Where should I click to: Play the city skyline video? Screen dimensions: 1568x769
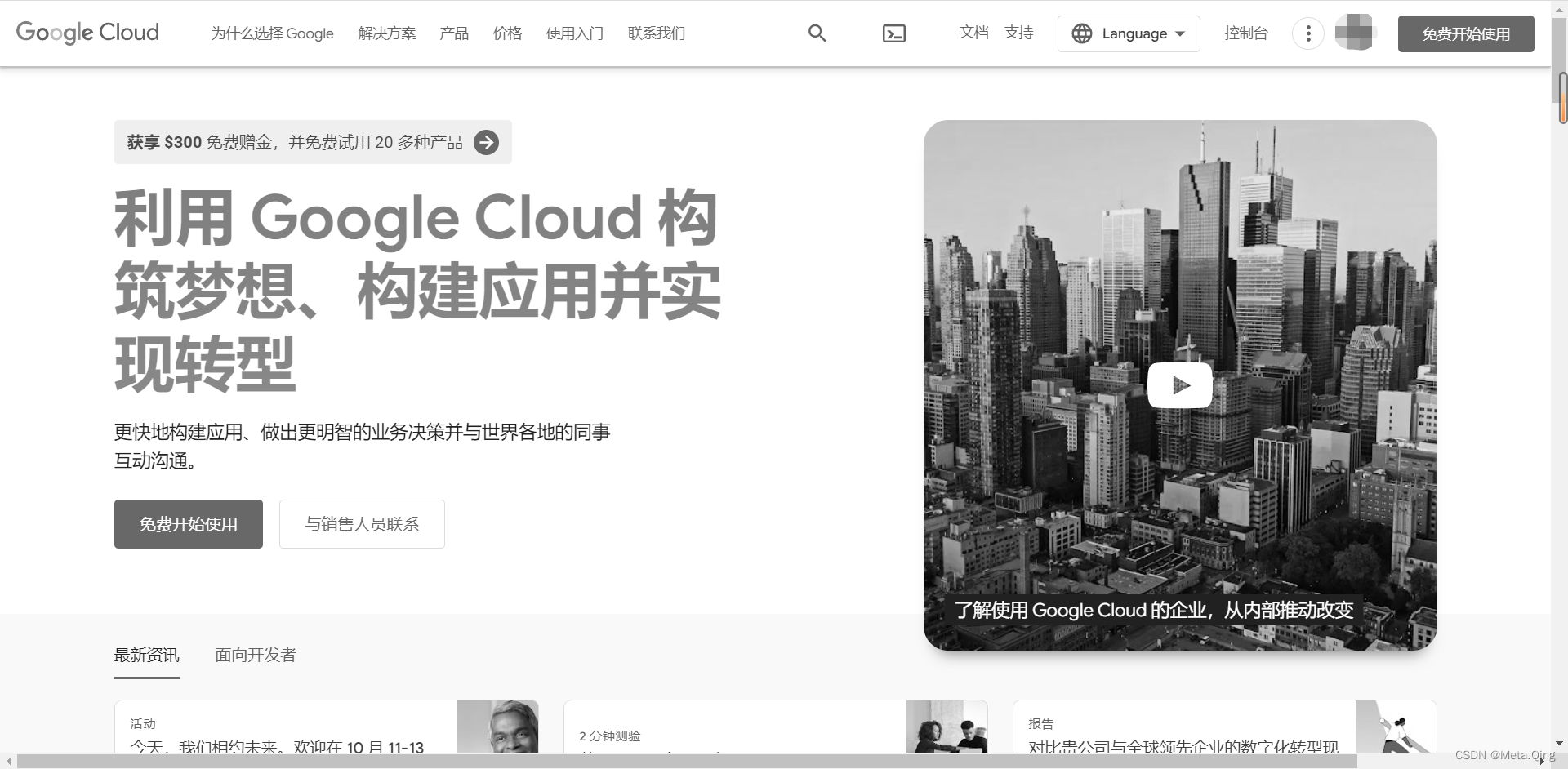pos(1180,384)
